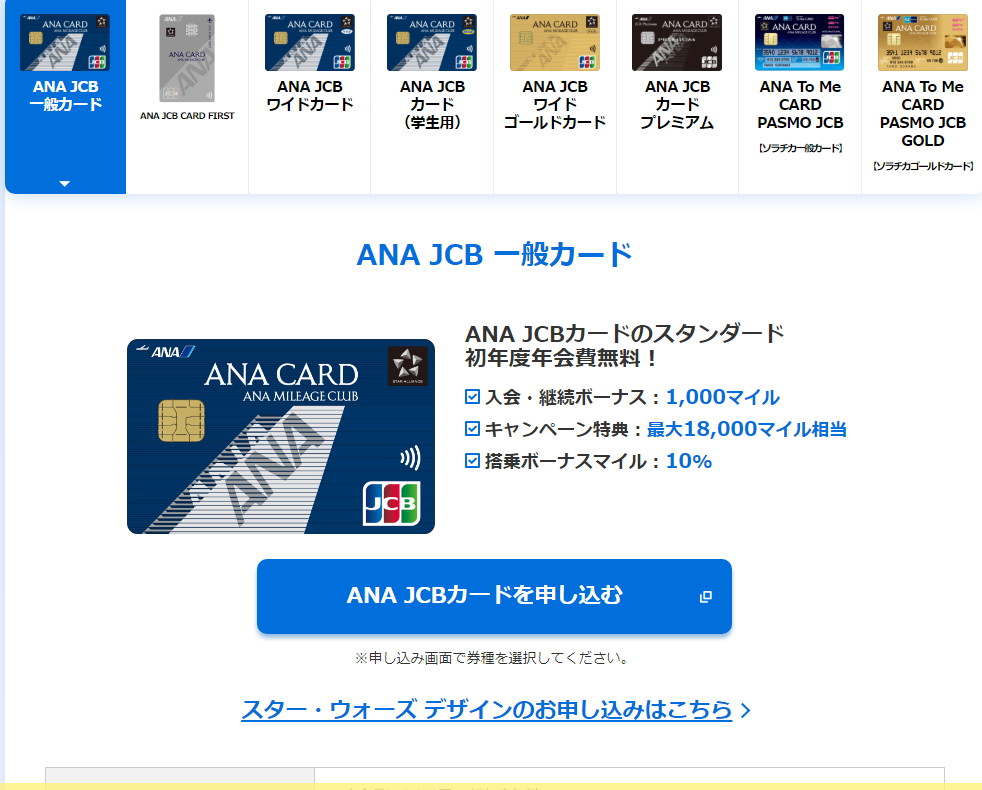Click the JCB logo on the large card
This screenshot has width=982, height=790.
(391, 503)
